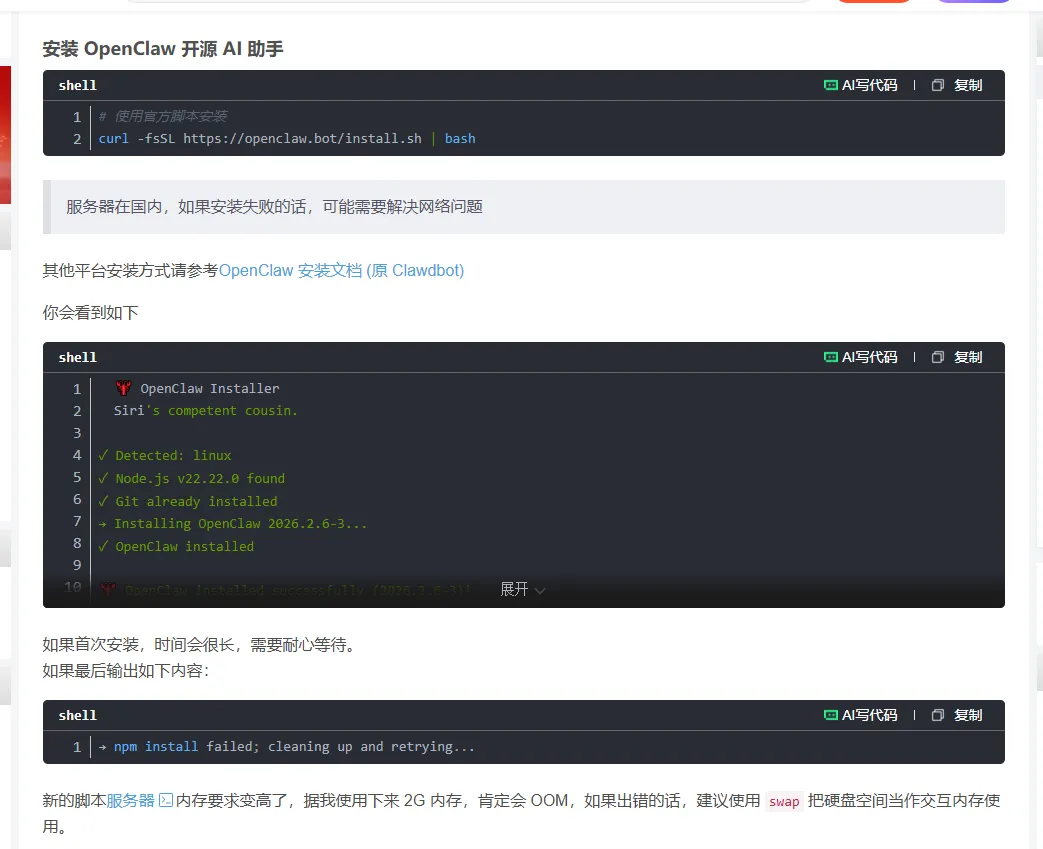Click the comment line 使用官方脚本安装
1043x849 pixels.
pos(163,116)
